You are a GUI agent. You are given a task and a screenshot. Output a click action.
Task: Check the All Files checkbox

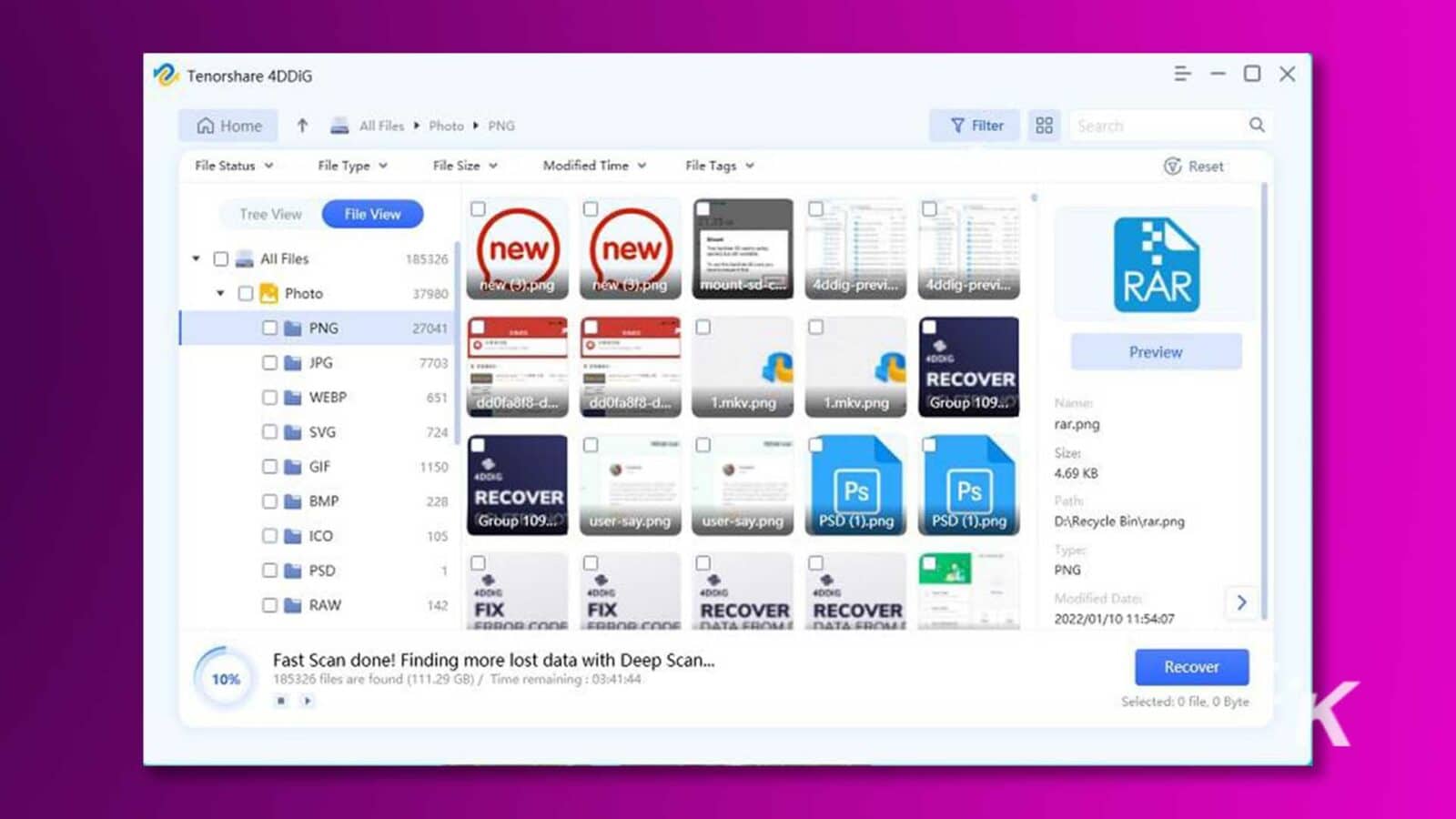coord(220,259)
